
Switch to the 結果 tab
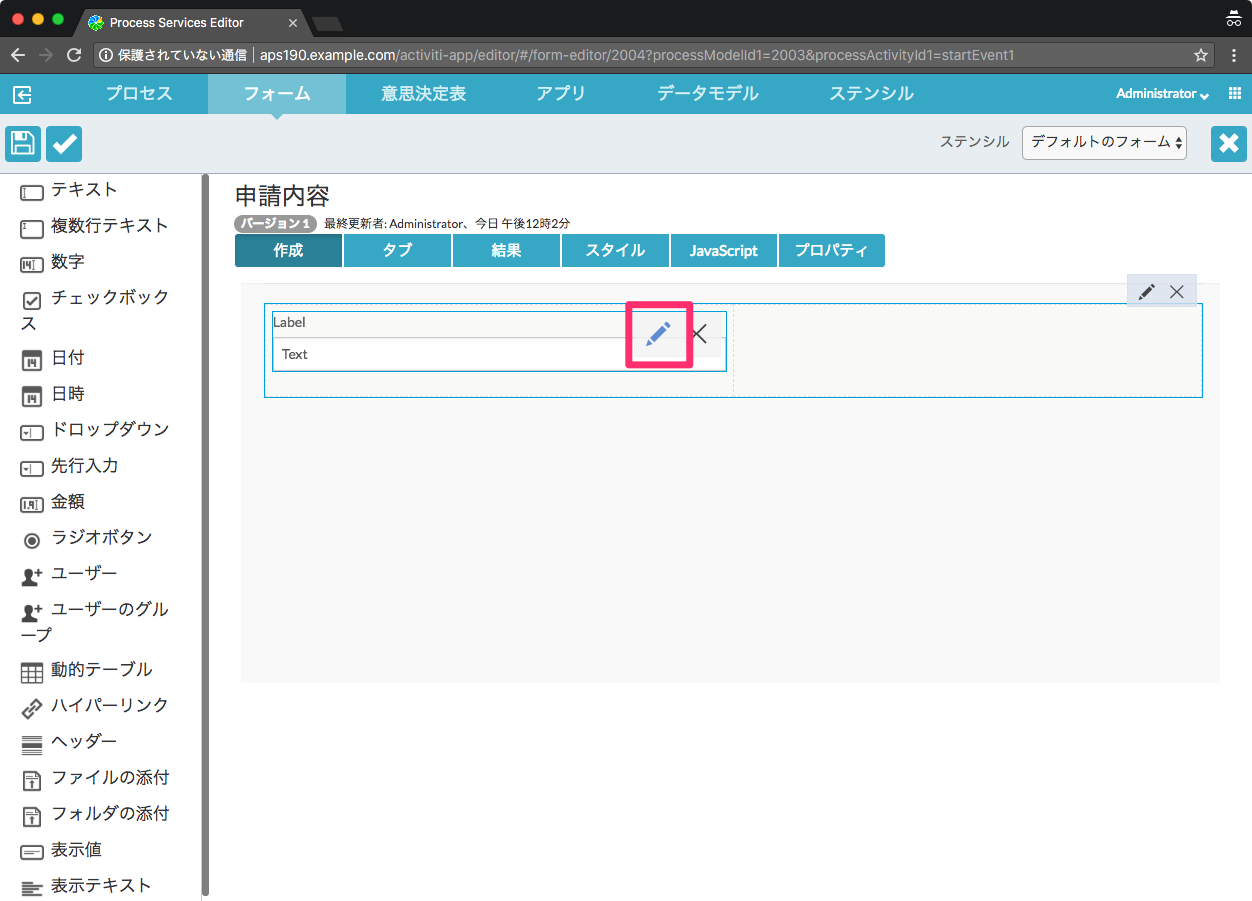(x=506, y=251)
